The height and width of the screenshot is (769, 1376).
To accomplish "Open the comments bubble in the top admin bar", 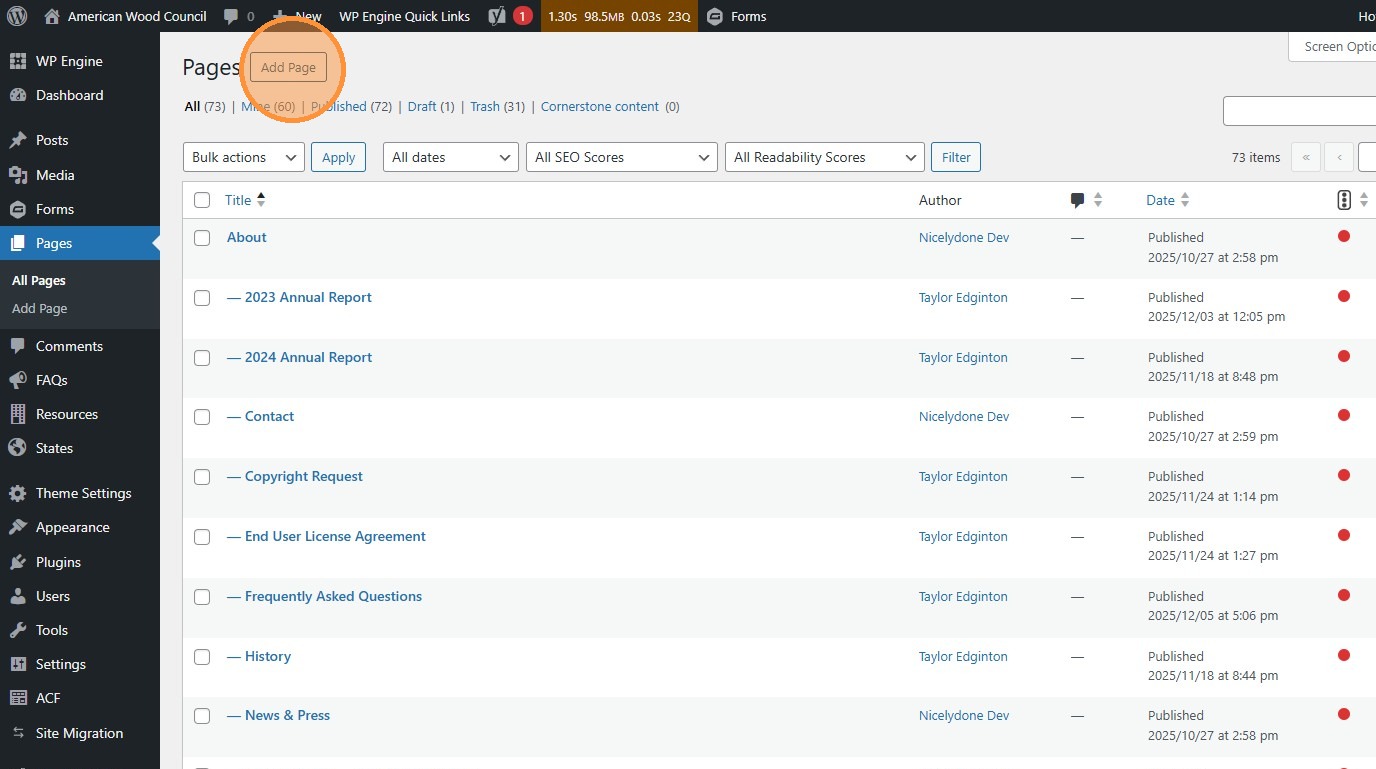I will (x=238, y=16).
